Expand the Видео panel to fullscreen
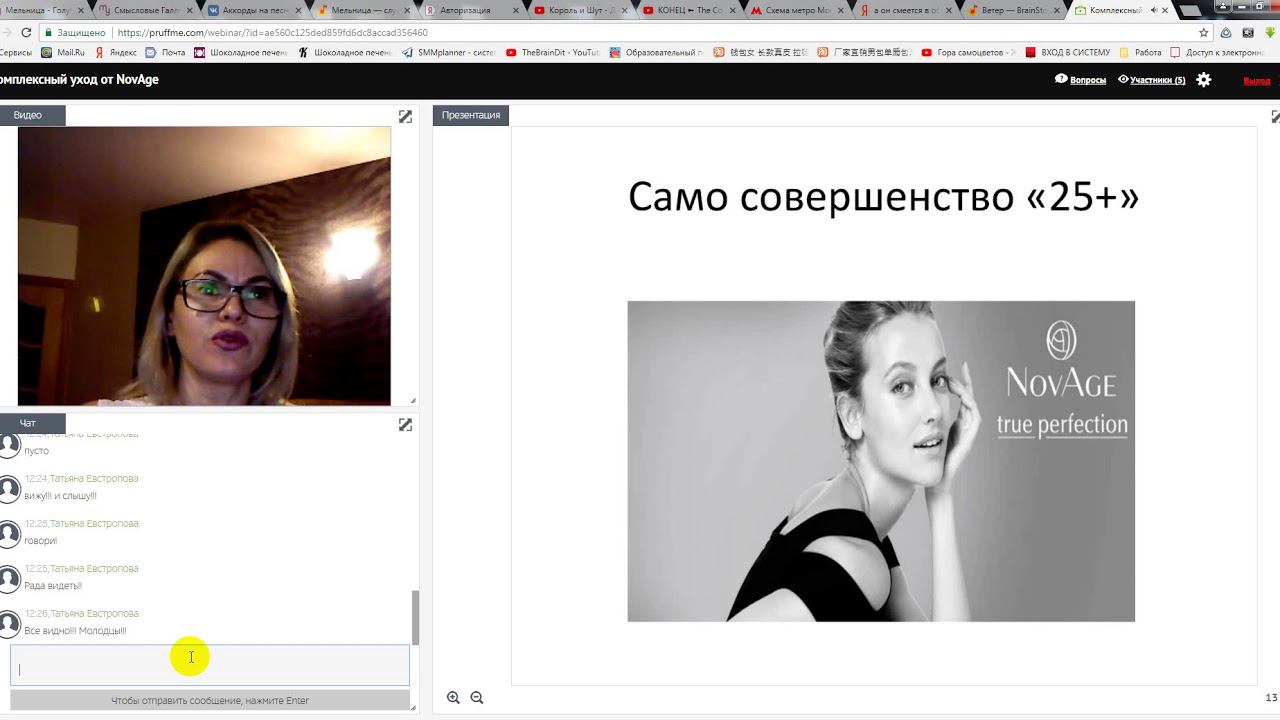Viewport: 1280px width, 720px height. pos(405,117)
